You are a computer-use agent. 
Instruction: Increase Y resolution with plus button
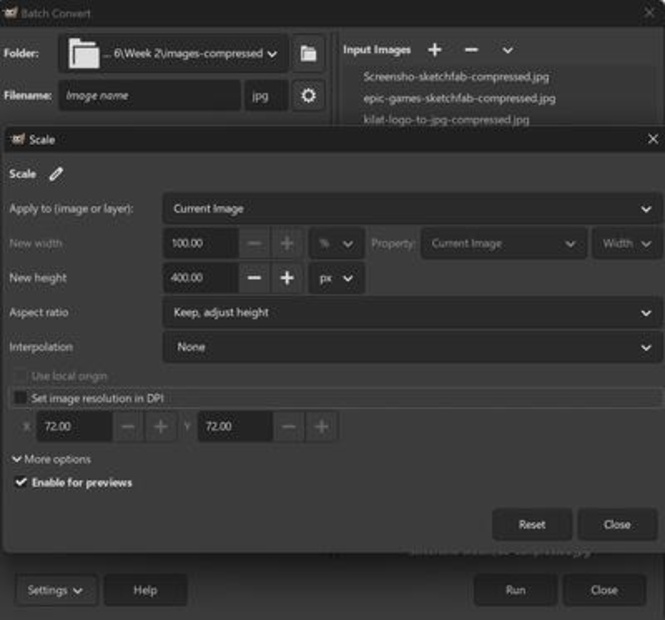pos(321,426)
